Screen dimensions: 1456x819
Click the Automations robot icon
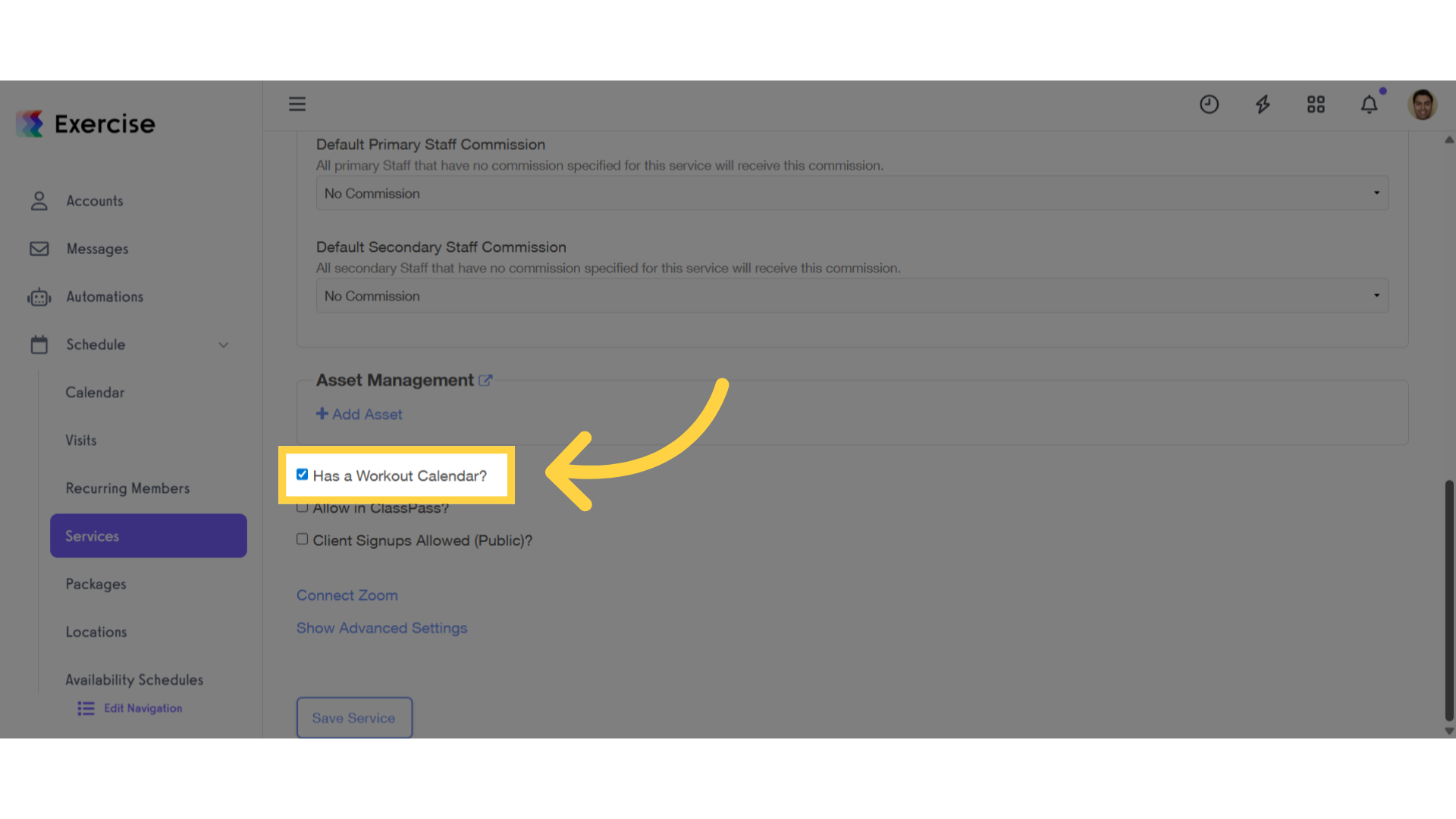coord(39,297)
